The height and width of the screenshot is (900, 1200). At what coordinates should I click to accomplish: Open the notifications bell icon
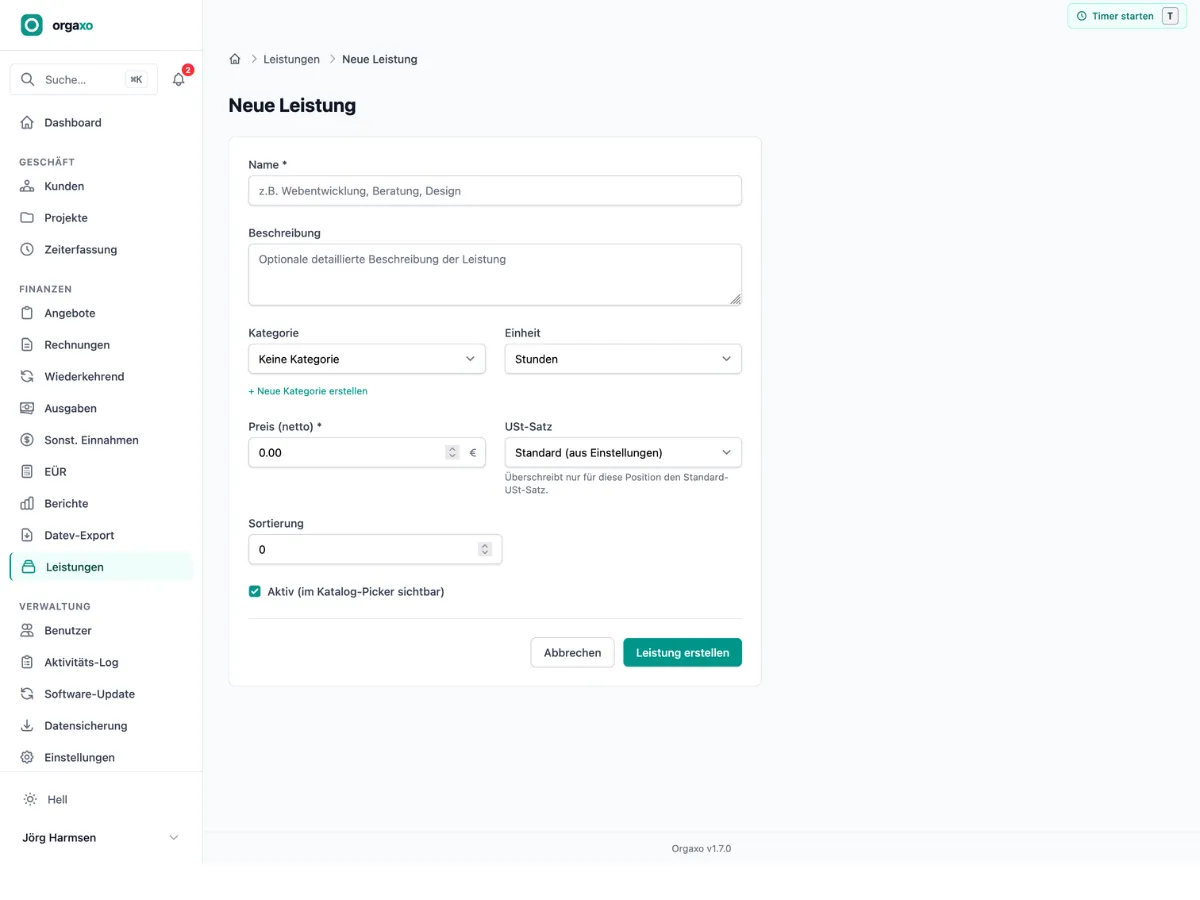[x=179, y=79]
